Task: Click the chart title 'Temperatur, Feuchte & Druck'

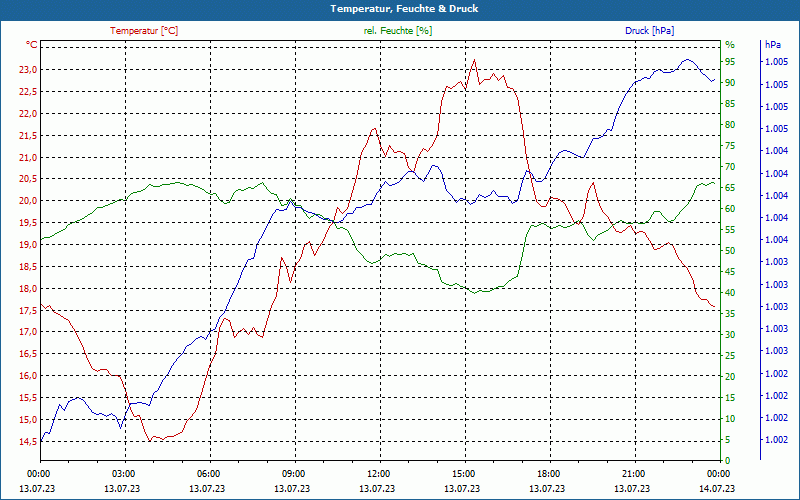Action: (x=404, y=9)
